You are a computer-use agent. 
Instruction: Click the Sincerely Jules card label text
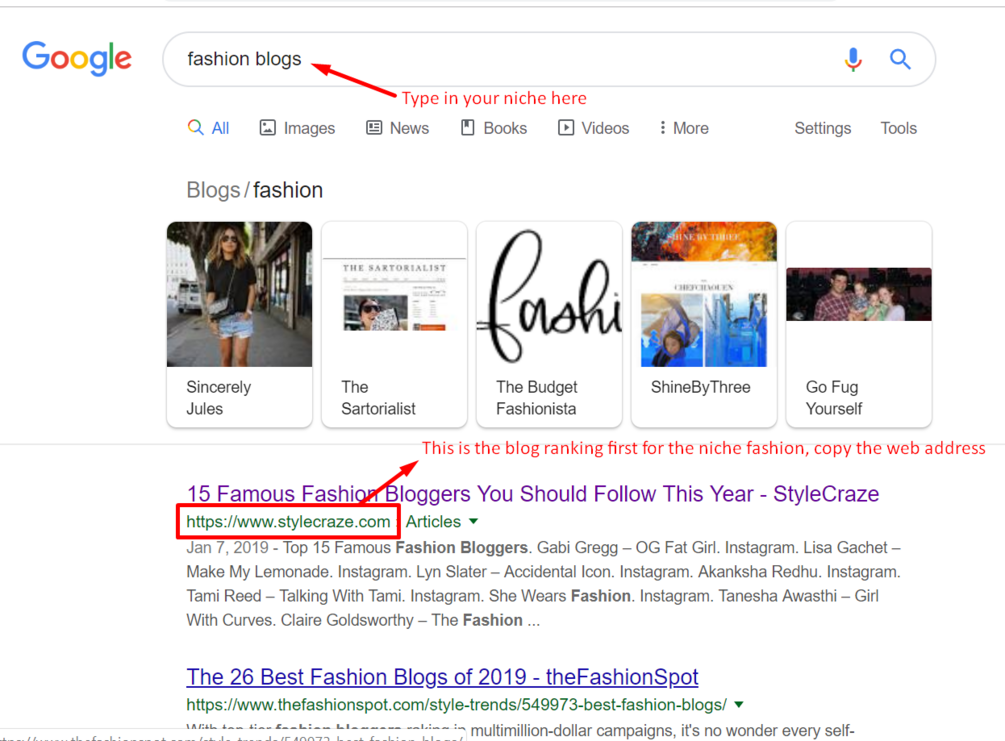click(x=219, y=398)
